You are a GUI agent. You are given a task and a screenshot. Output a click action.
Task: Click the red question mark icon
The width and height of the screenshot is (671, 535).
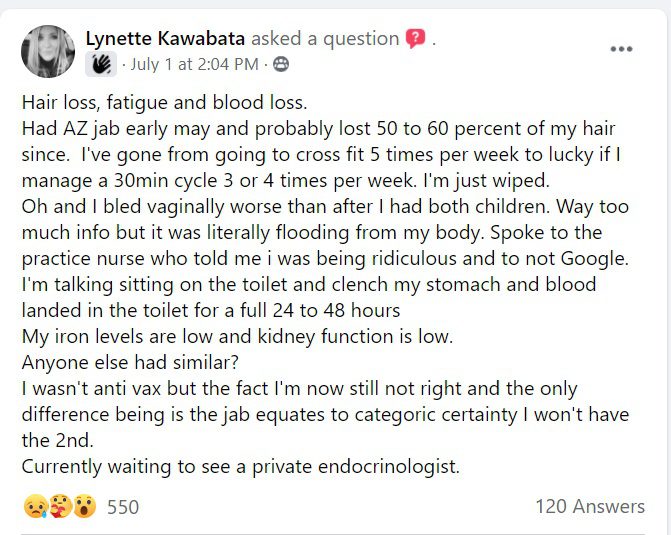(416, 39)
